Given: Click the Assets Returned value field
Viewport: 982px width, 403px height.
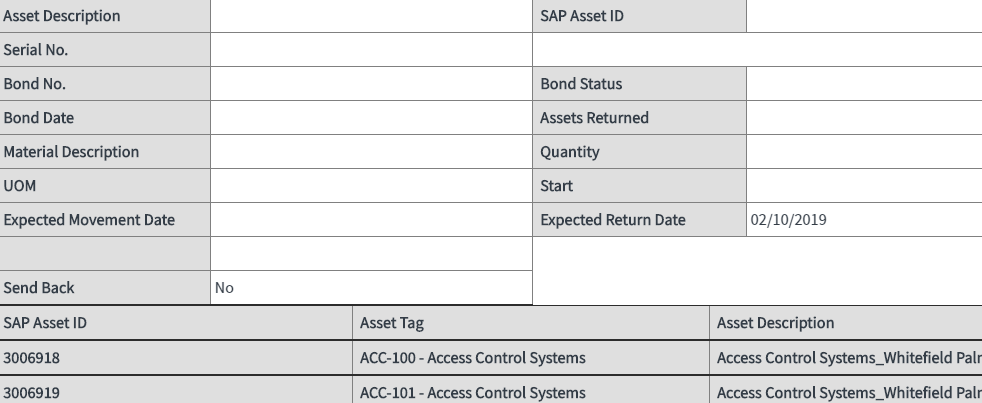Looking at the screenshot, I should (x=864, y=117).
